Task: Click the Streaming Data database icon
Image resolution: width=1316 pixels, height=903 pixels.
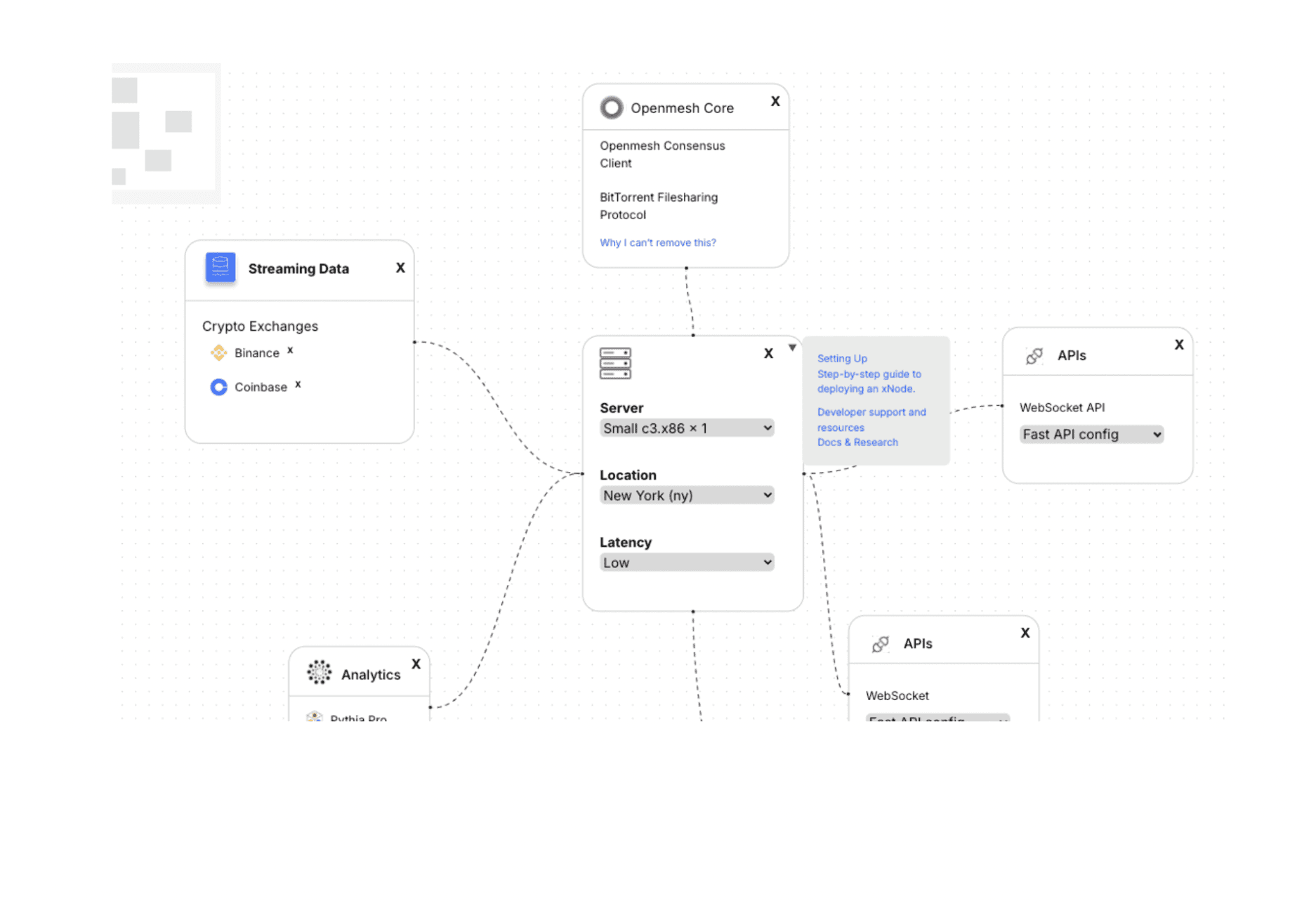Action: tap(220, 268)
